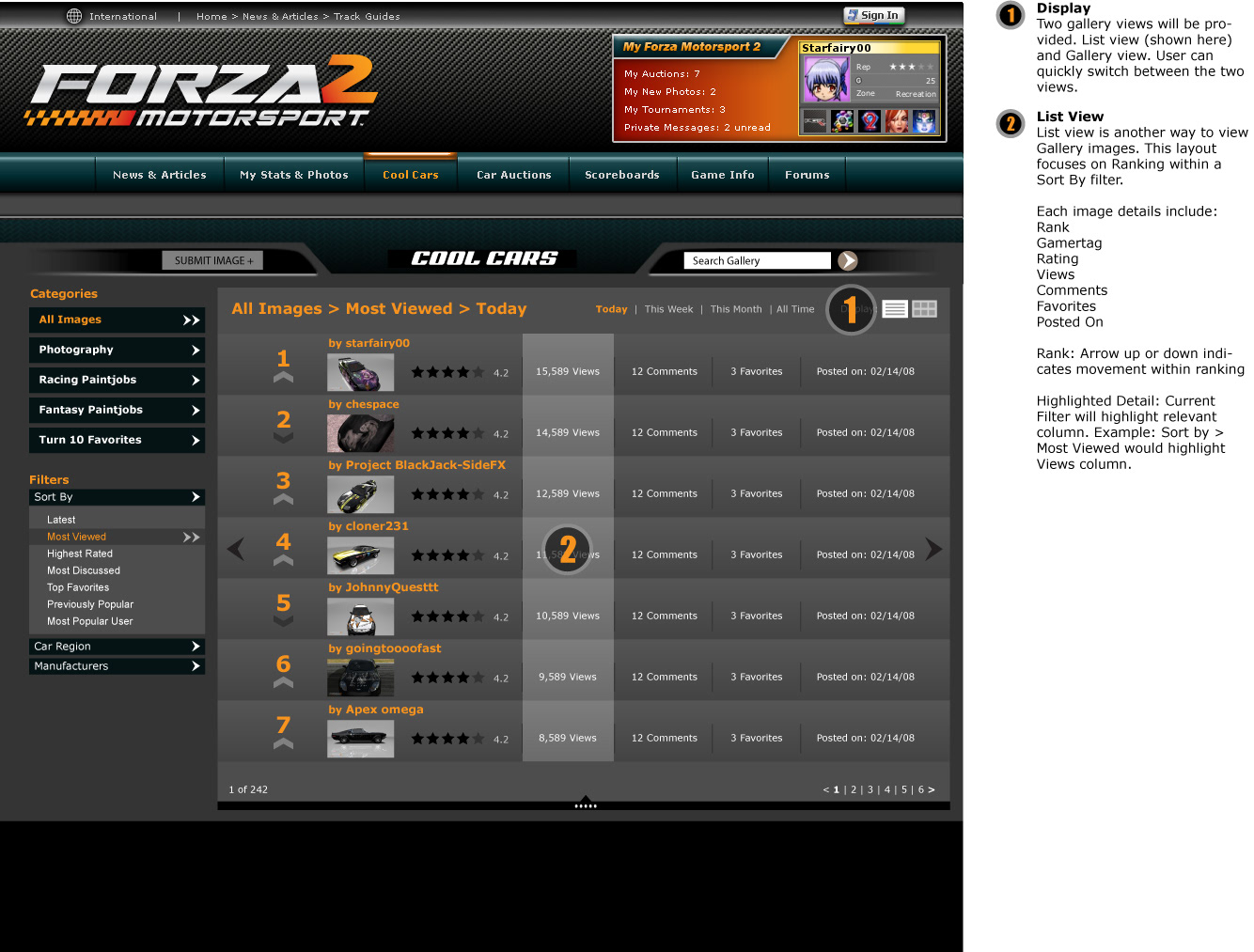Image resolution: width=1254 pixels, height=952 pixels.
Task: Click the rank arrow under rank 2
Action: [x=283, y=437]
